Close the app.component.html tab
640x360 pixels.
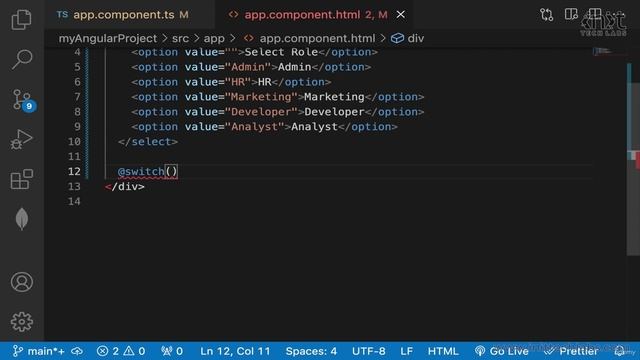pos(401,15)
